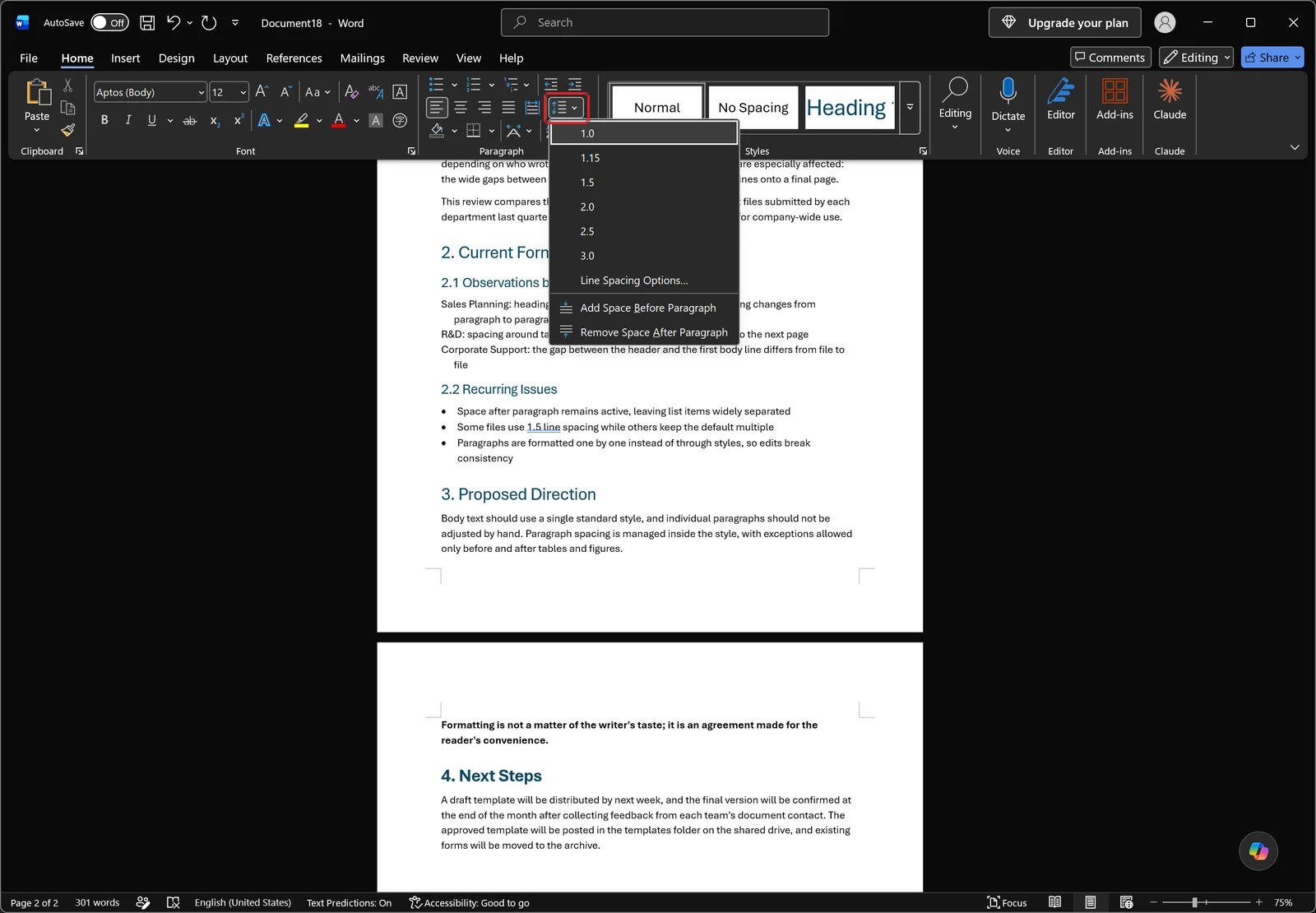The image size is (1316, 913).
Task: Increase font size with larger A icon
Action: click(262, 92)
